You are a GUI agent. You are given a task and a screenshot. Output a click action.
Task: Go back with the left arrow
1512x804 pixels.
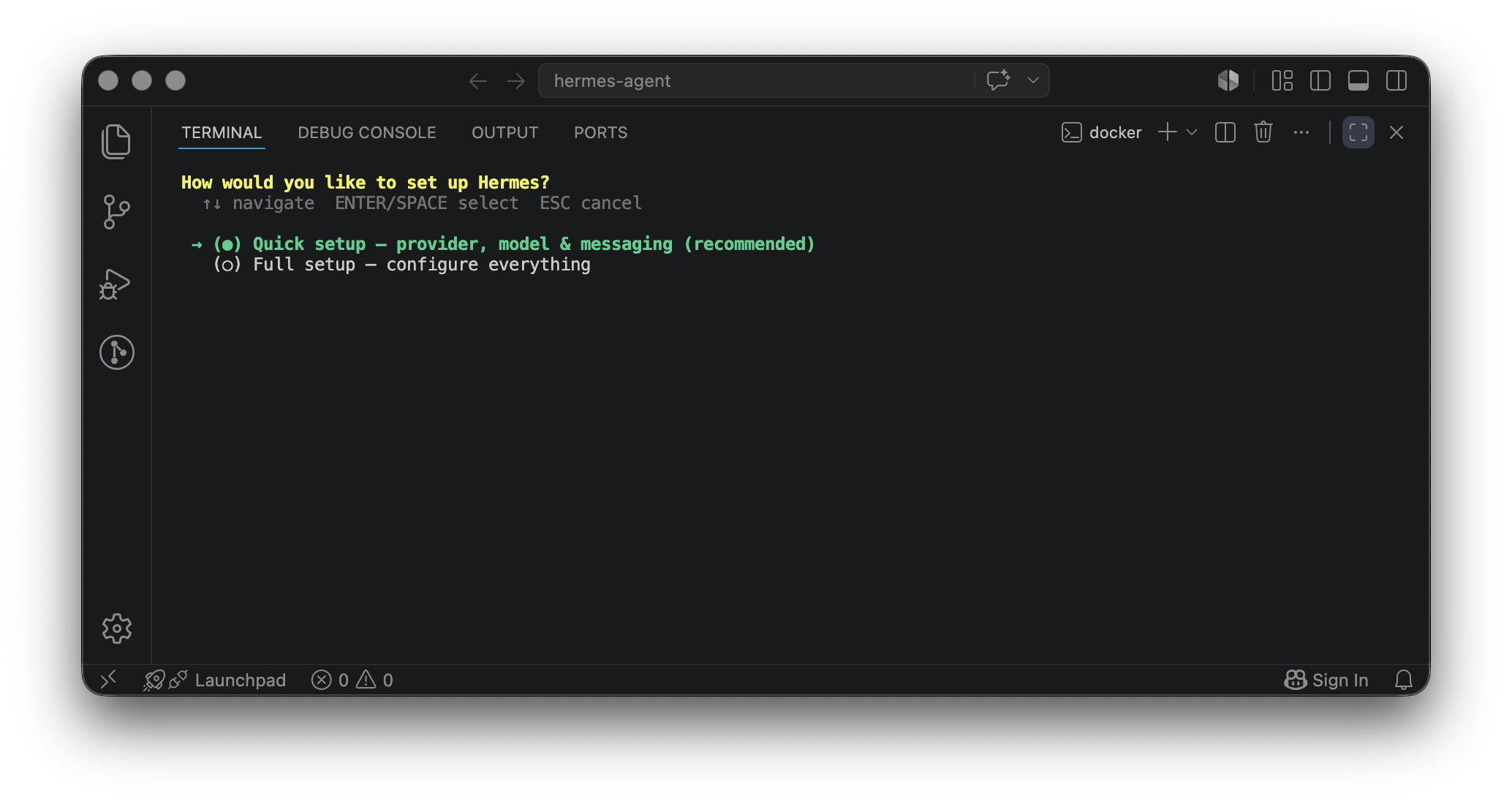pyautogui.click(x=478, y=81)
